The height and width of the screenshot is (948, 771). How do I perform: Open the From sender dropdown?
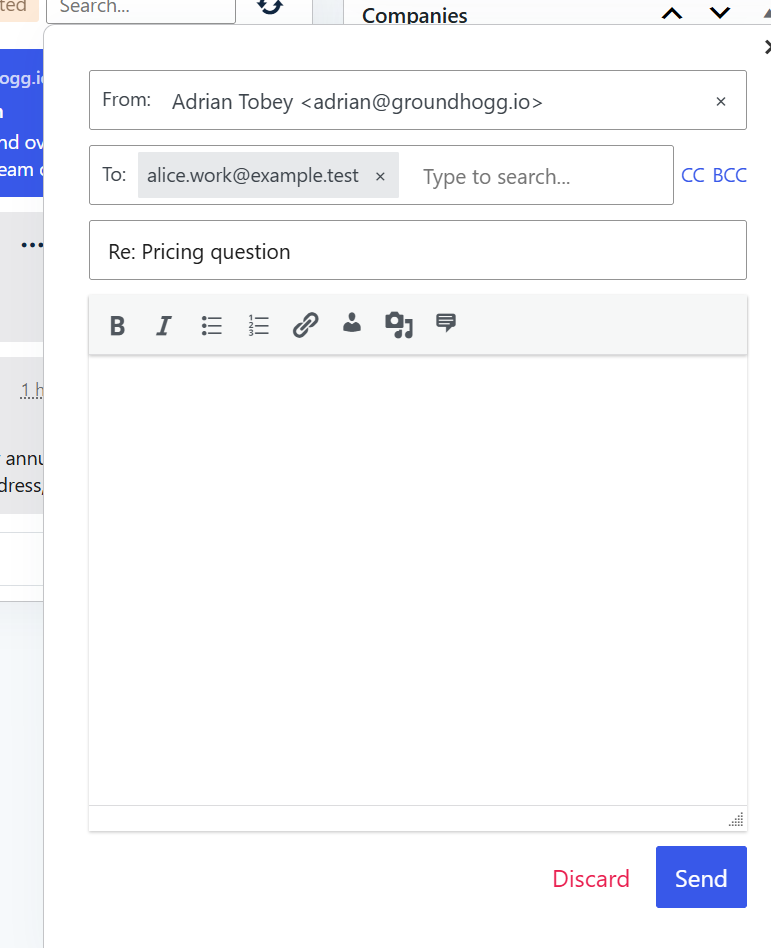(418, 100)
